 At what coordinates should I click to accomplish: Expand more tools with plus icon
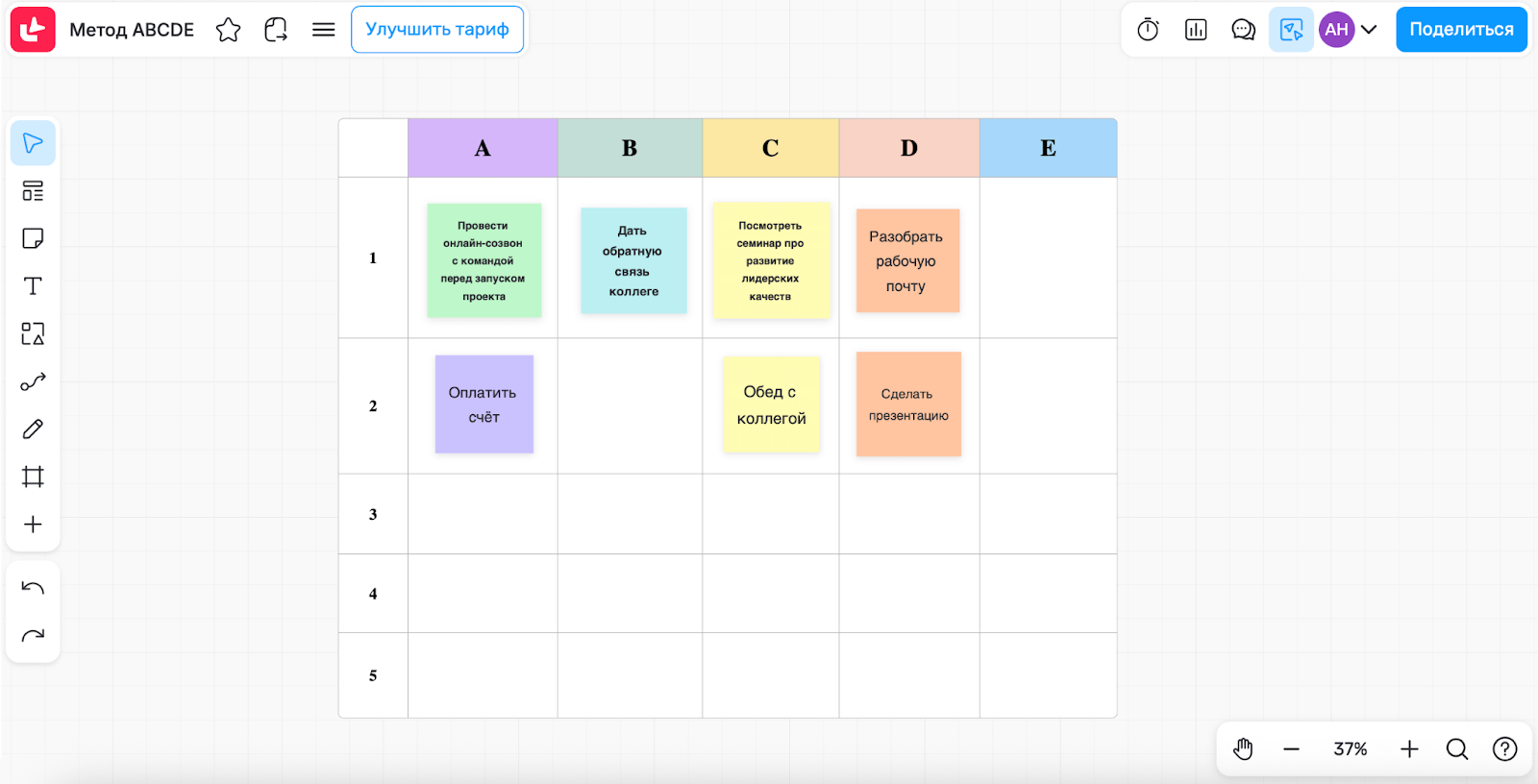(x=33, y=525)
